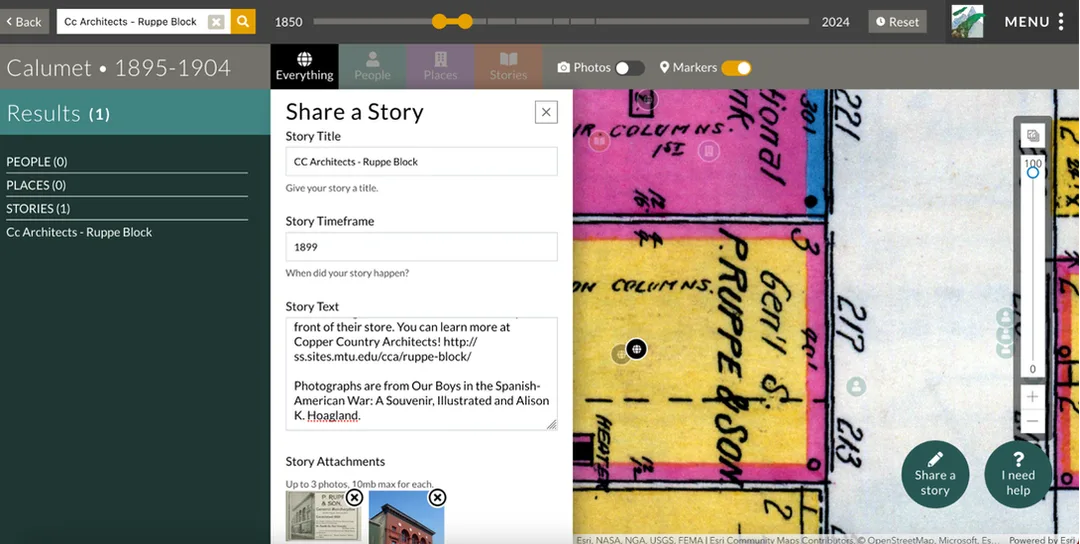
Task: Click the Results (1) heading
Action: coord(59,113)
